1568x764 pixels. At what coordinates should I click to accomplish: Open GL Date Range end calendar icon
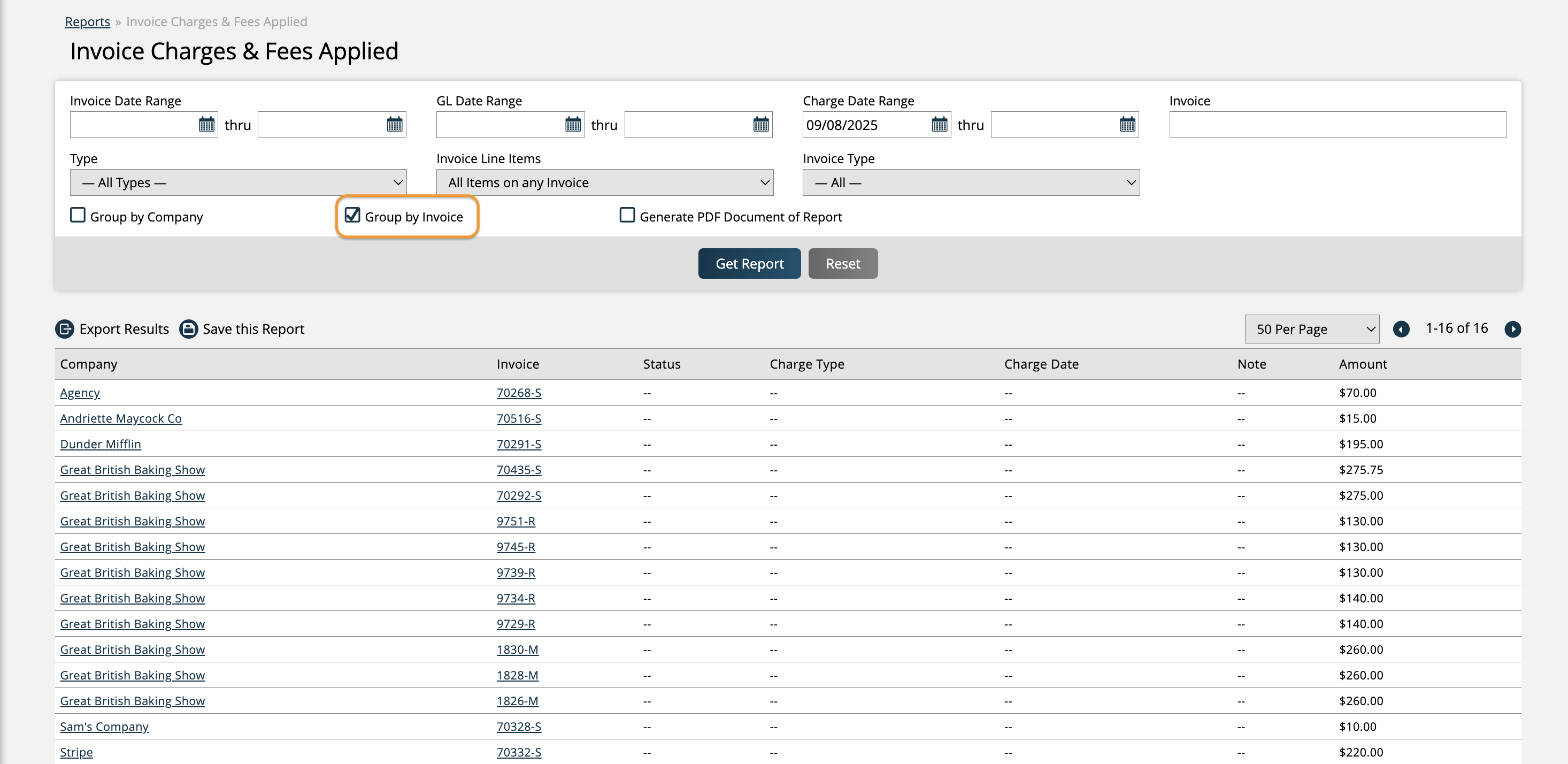point(761,125)
